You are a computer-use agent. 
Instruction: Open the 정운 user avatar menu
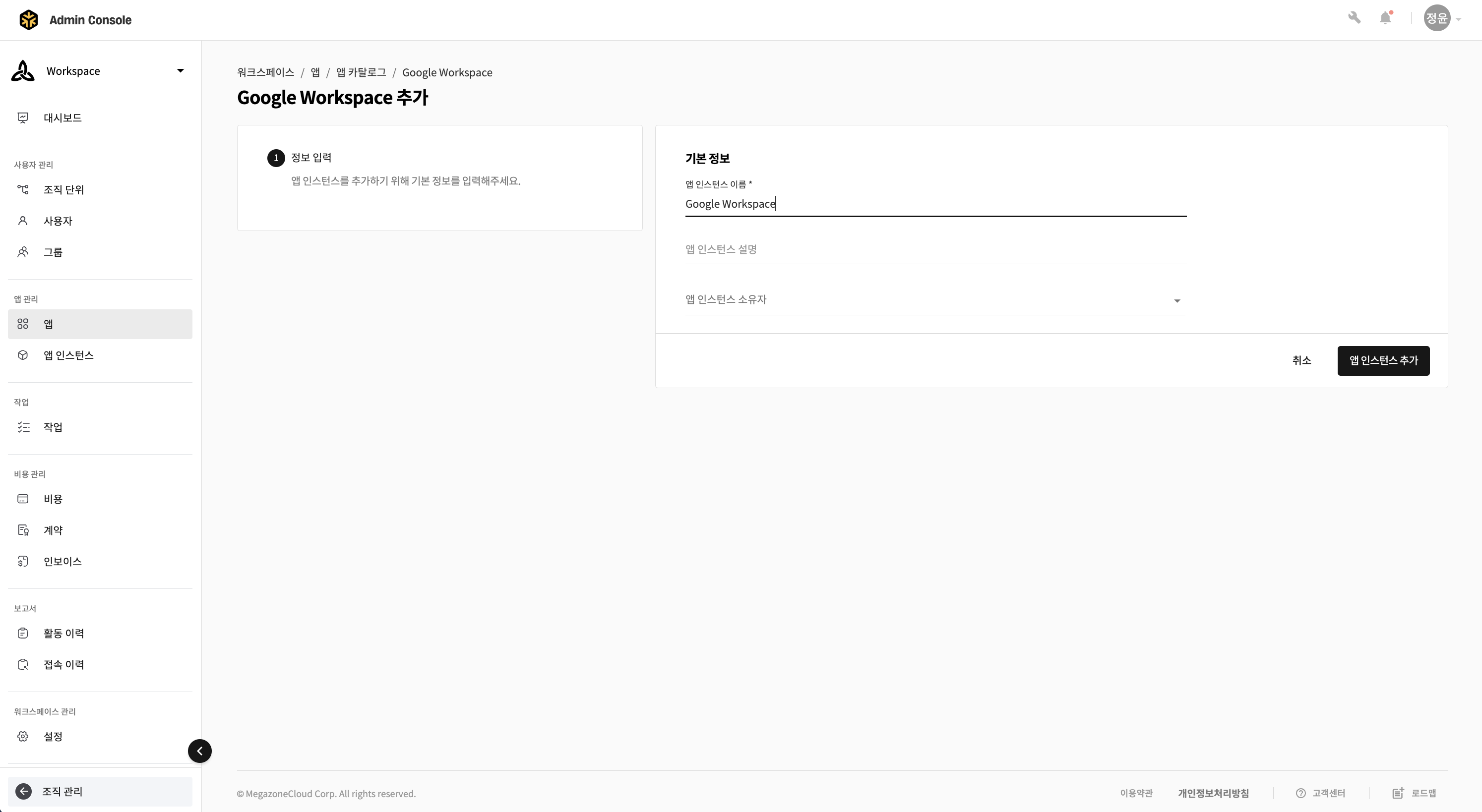click(x=1436, y=18)
